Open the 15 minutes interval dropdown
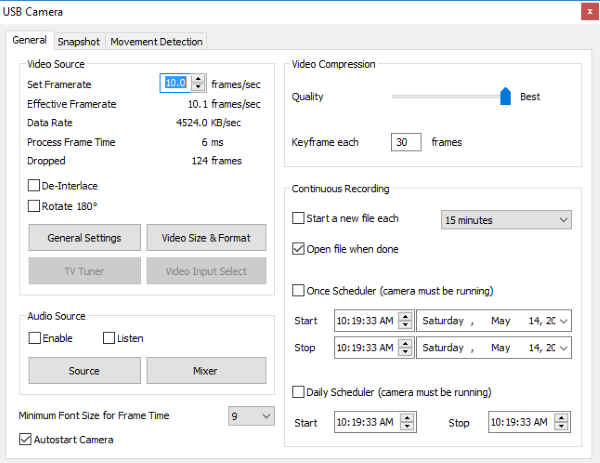This screenshot has width=600, height=463. coord(506,219)
